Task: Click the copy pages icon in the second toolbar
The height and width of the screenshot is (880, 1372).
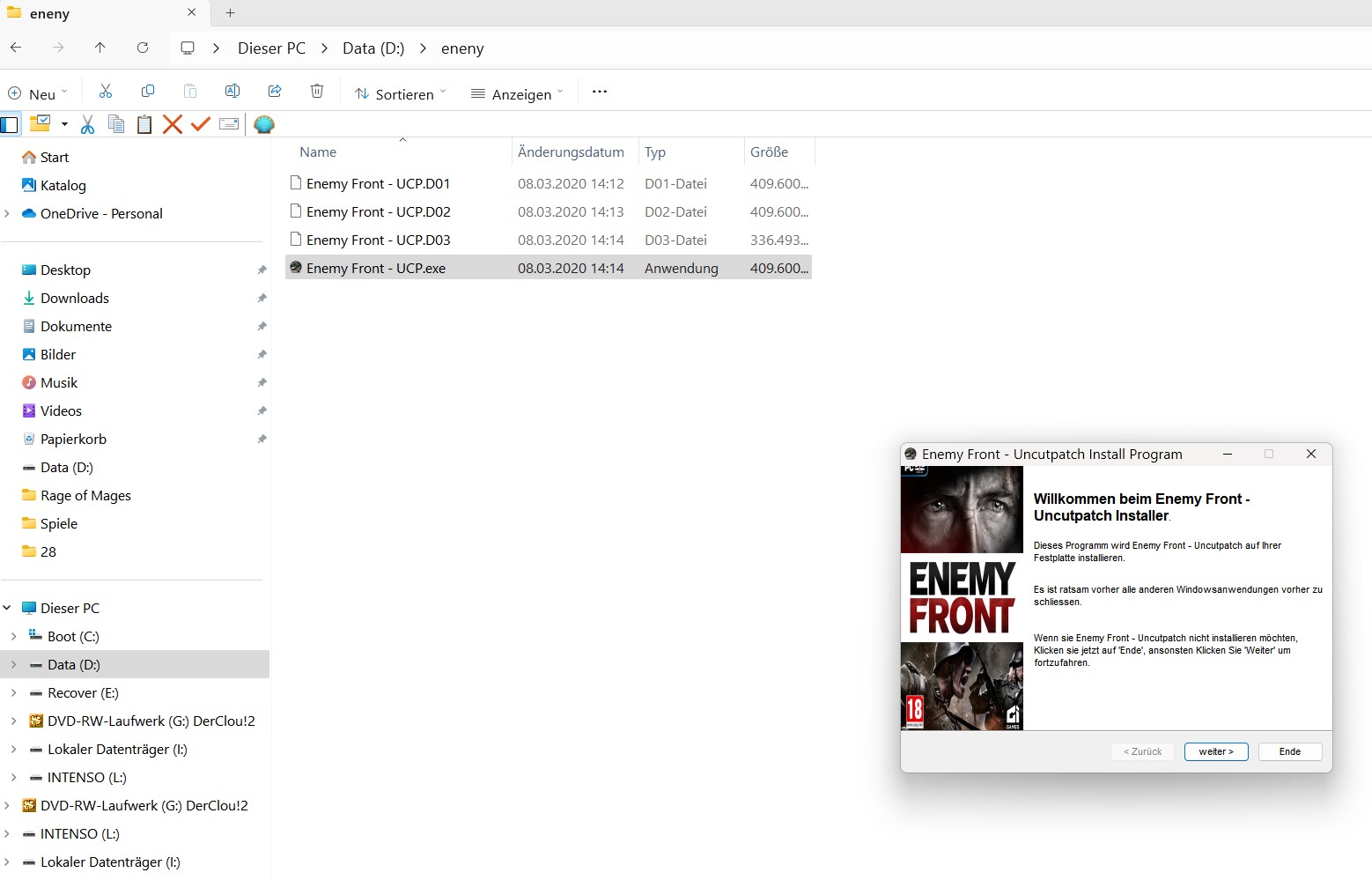Action: pyautogui.click(x=116, y=124)
